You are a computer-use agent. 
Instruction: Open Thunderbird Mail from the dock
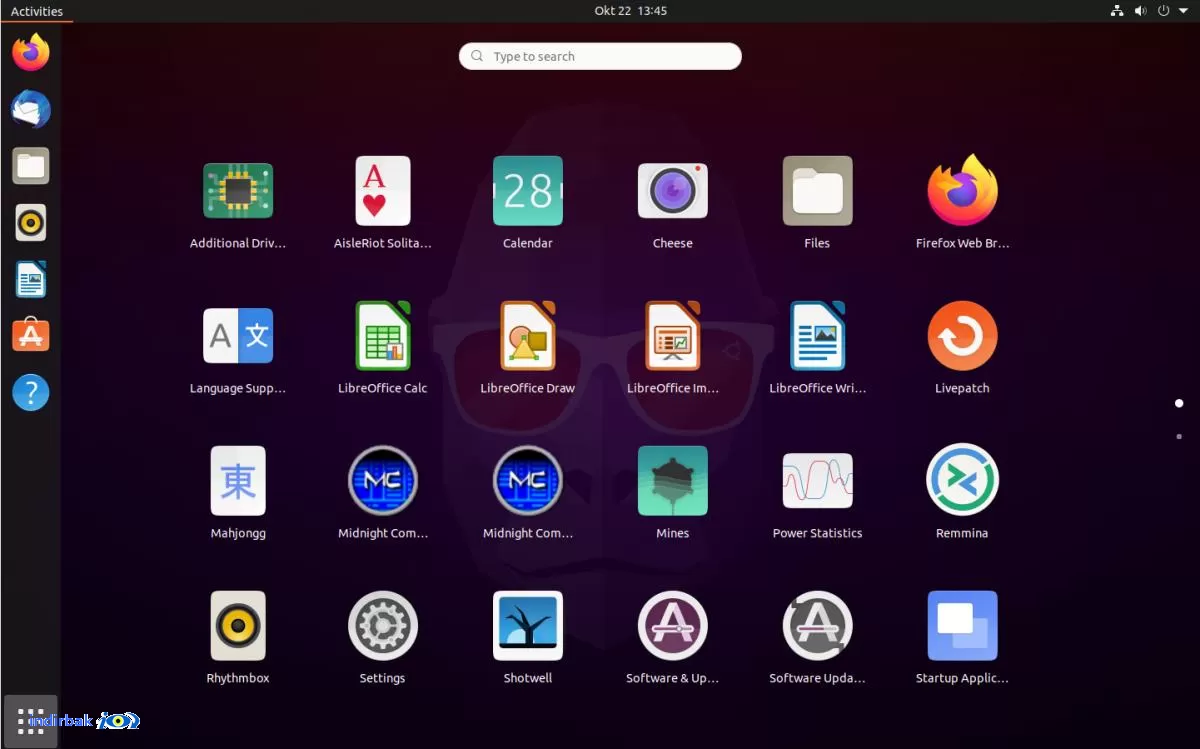tap(31, 109)
